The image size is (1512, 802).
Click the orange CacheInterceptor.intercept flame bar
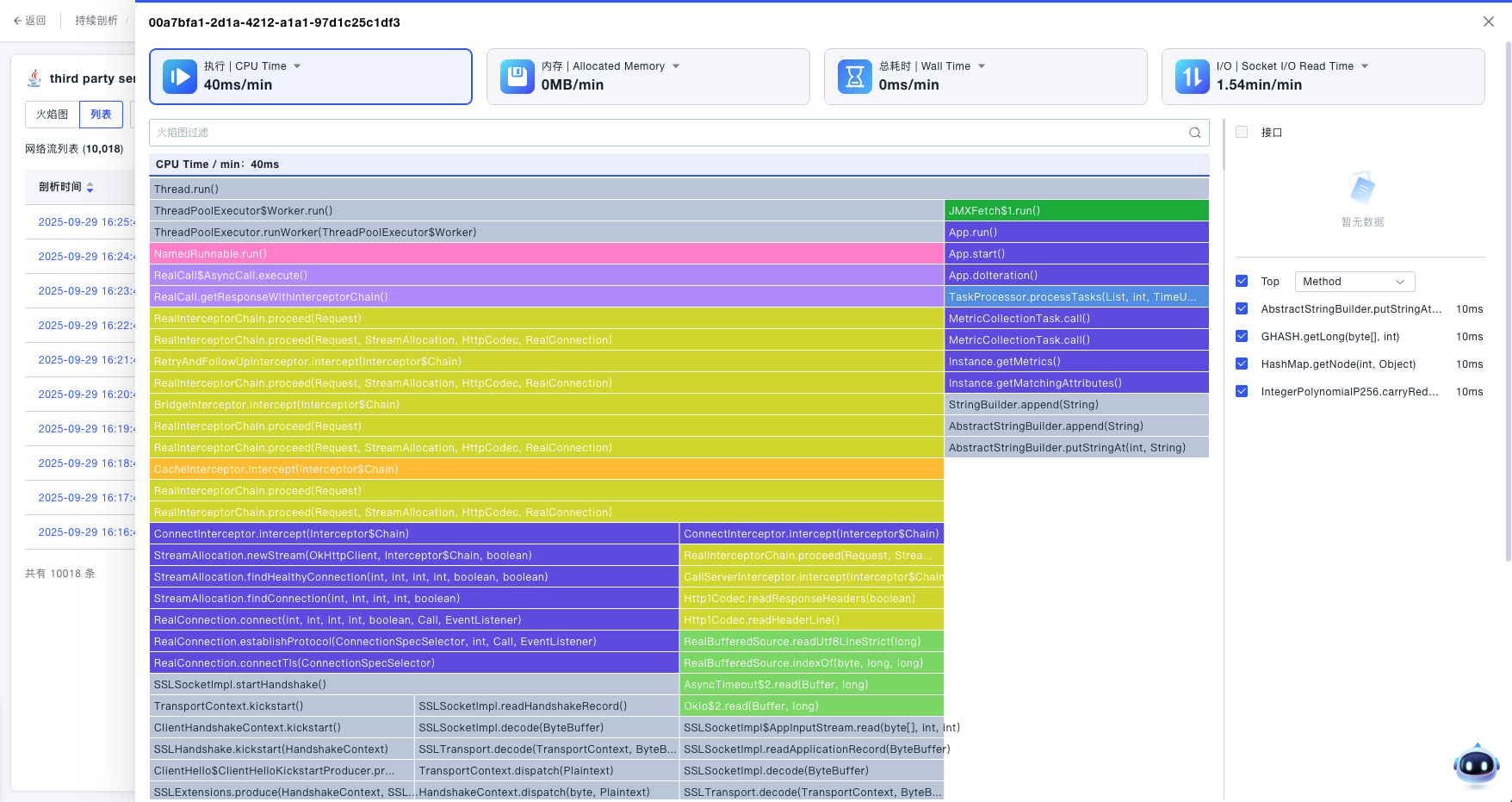pos(547,469)
